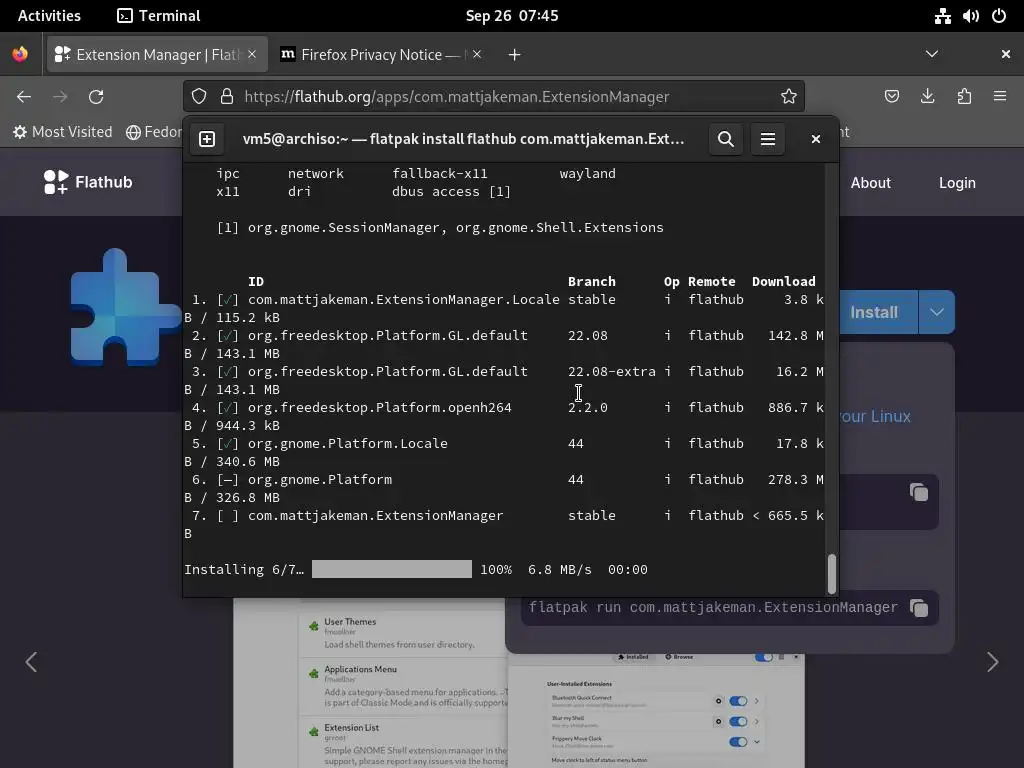1024x768 pixels.
Task: Click the shield tracking protection icon
Action: (x=199, y=97)
